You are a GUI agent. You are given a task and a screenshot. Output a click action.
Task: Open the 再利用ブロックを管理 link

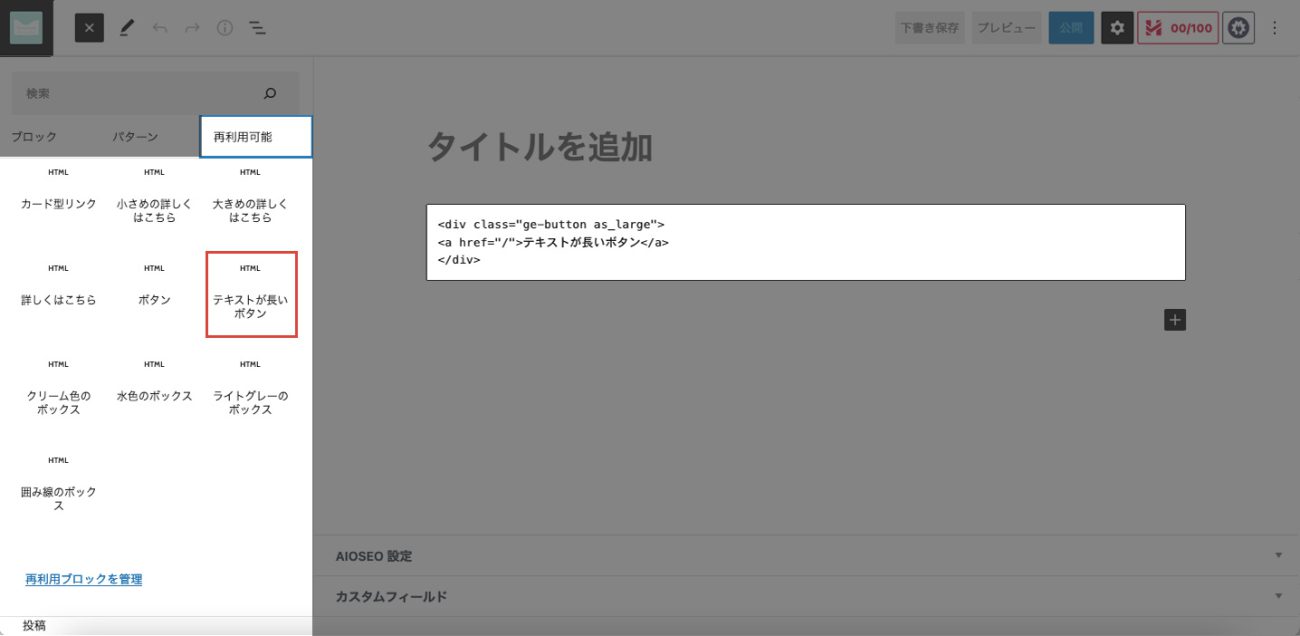pyautogui.click(x=84, y=579)
